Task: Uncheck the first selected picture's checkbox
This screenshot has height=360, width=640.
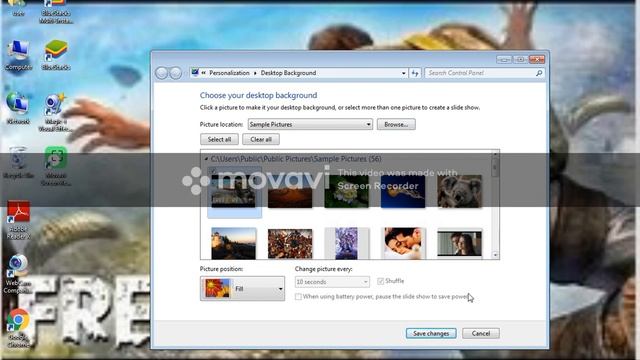Action: pos(213,171)
